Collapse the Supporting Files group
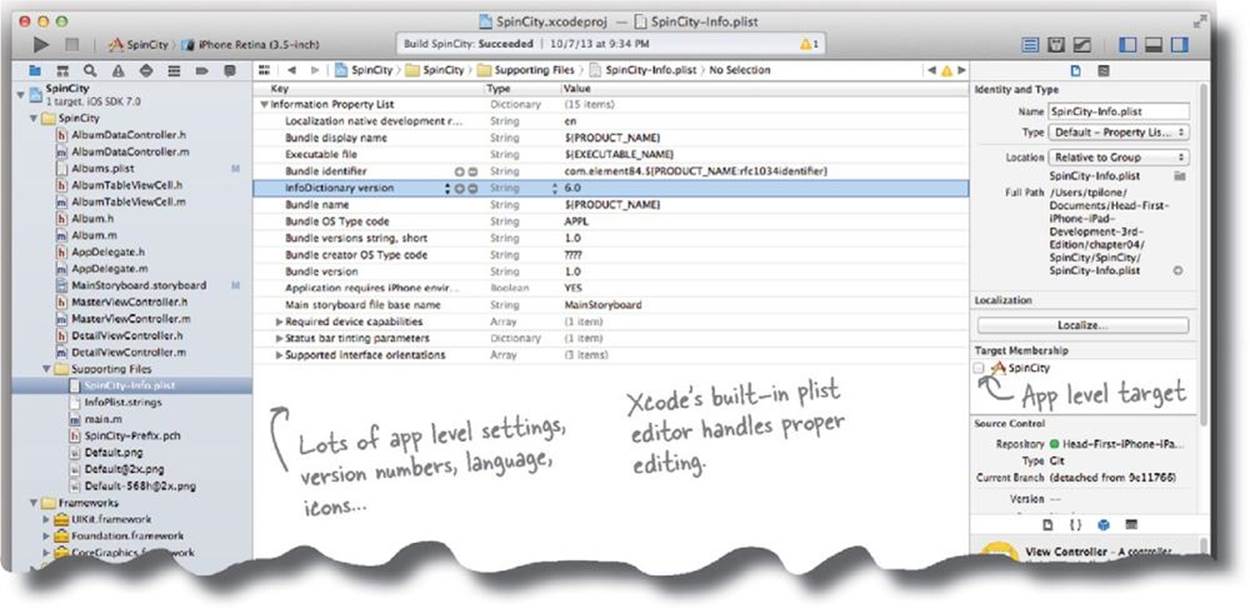 pyautogui.click(x=47, y=369)
